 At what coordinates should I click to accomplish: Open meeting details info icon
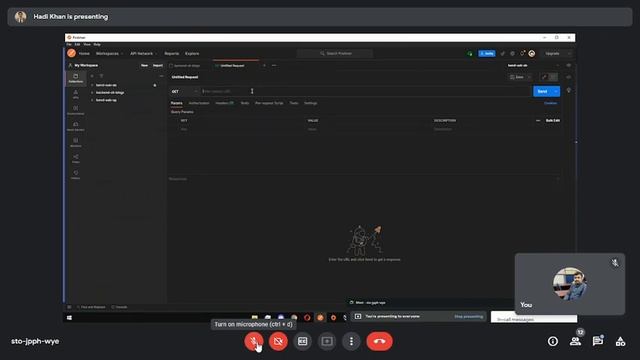pos(553,341)
